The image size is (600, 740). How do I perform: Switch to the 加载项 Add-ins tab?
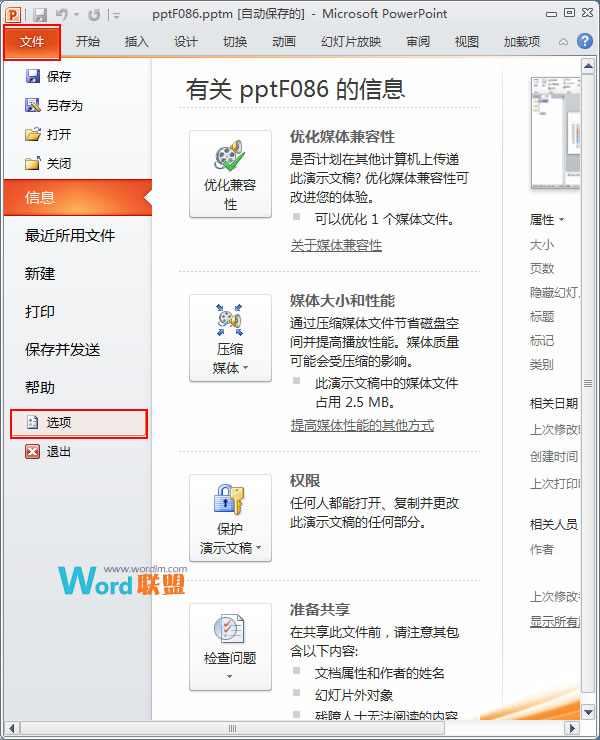click(522, 42)
